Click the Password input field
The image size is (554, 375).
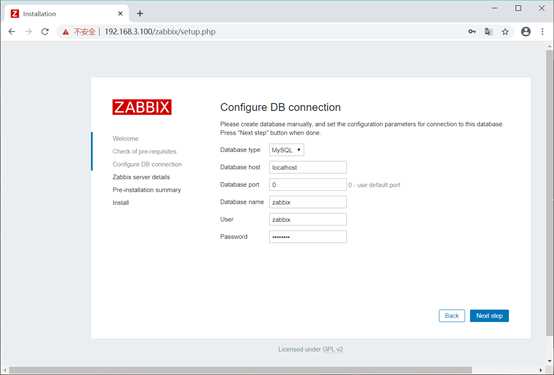(308, 237)
